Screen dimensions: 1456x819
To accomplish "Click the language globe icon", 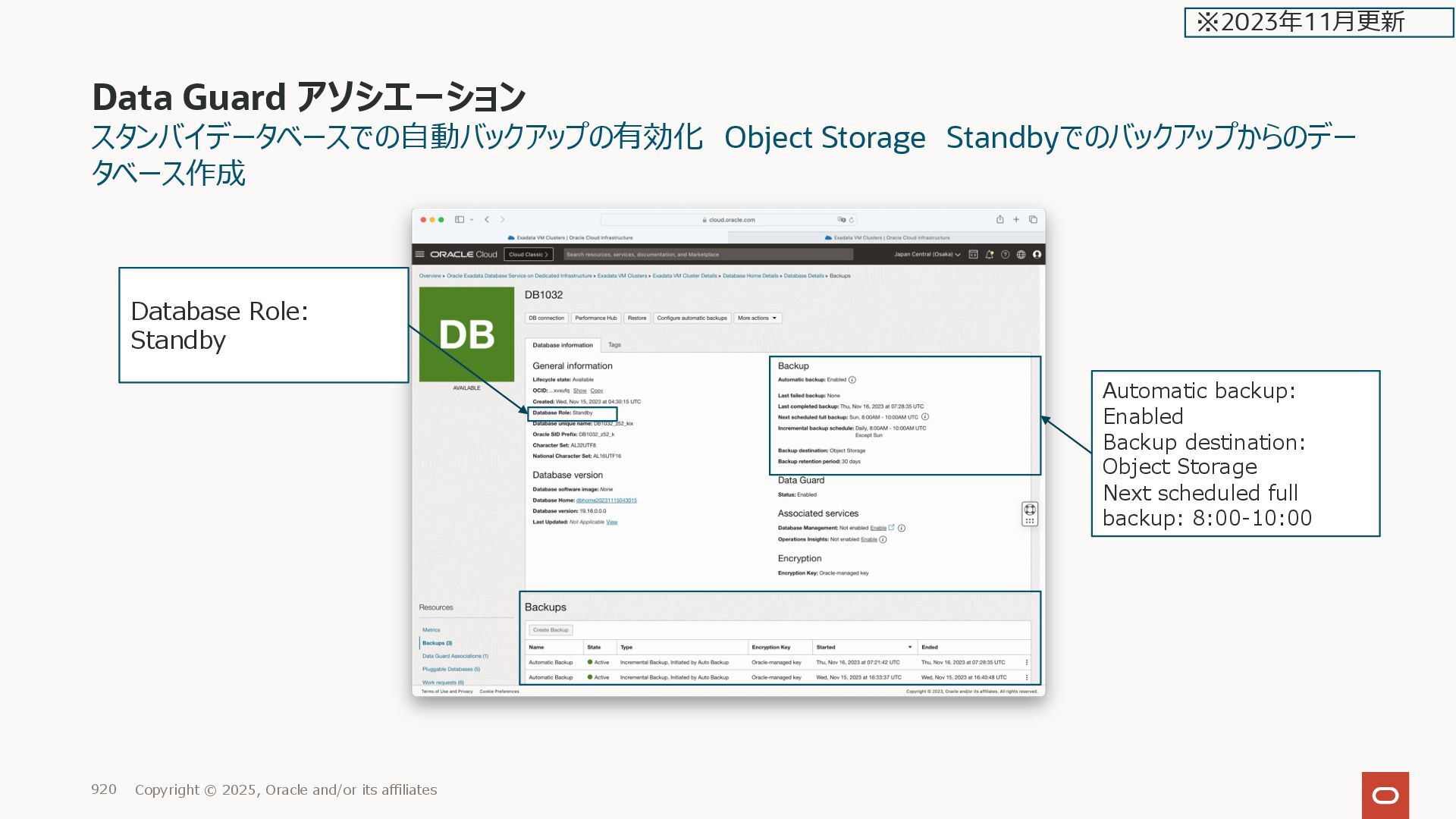I will click(1021, 255).
